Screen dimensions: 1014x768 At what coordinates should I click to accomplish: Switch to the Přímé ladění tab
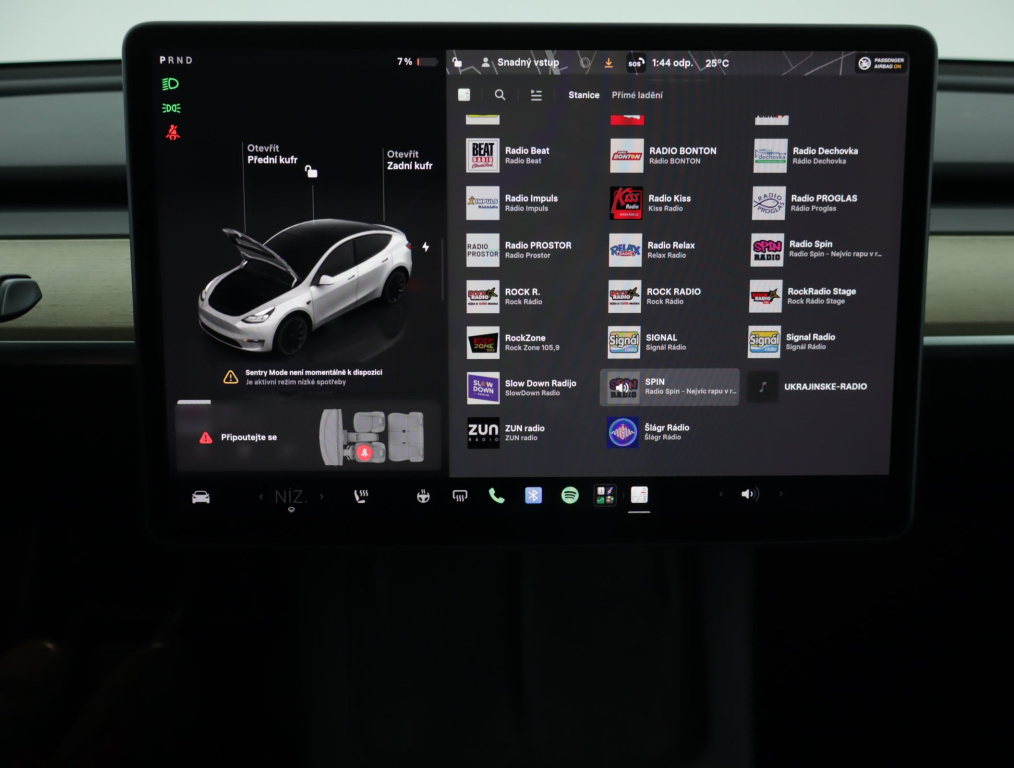click(x=637, y=95)
